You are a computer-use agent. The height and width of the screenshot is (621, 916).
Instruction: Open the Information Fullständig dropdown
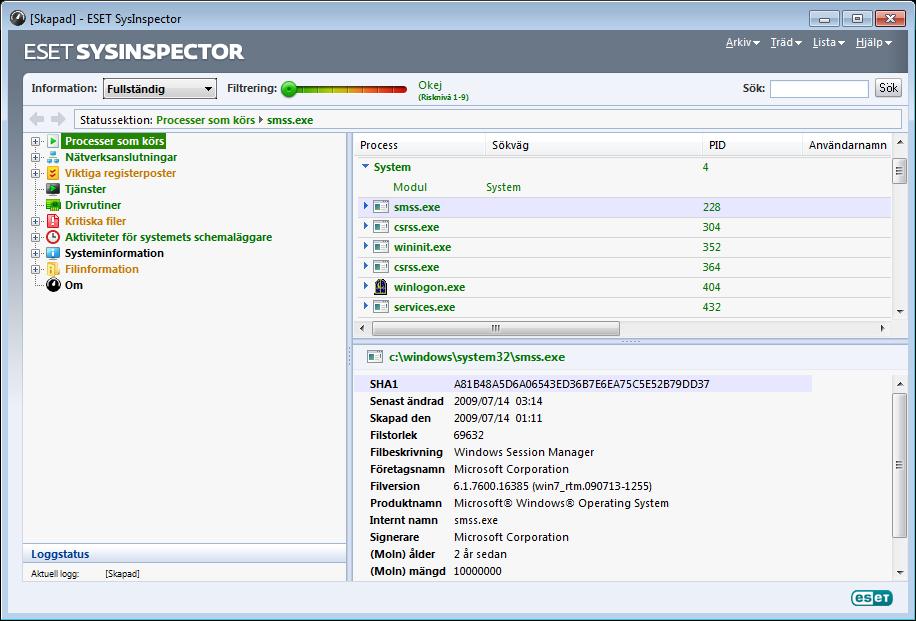coord(159,89)
